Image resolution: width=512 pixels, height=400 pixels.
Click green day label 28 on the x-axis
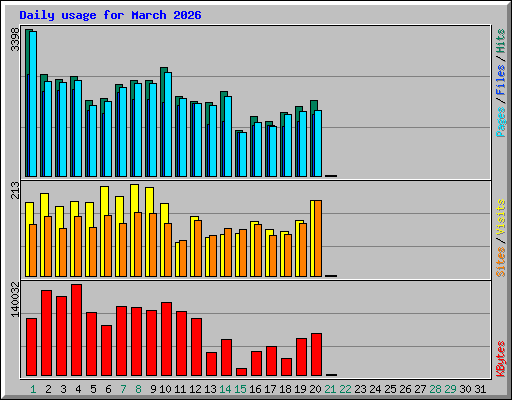[x=435, y=389]
